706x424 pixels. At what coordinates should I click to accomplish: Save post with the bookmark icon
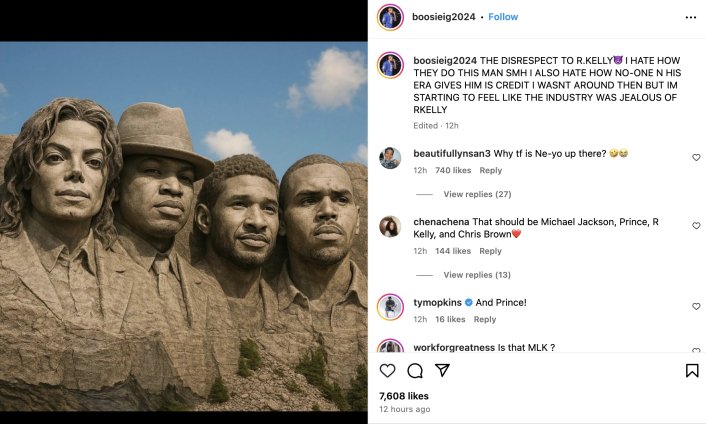(x=692, y=371)
